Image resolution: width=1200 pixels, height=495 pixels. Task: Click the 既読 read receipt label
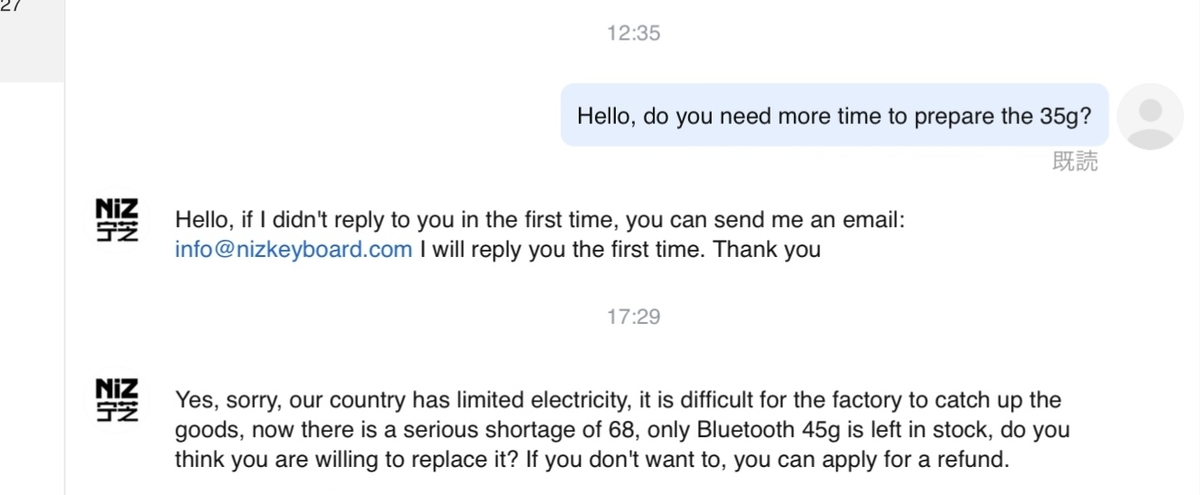tap(1076, 162)
